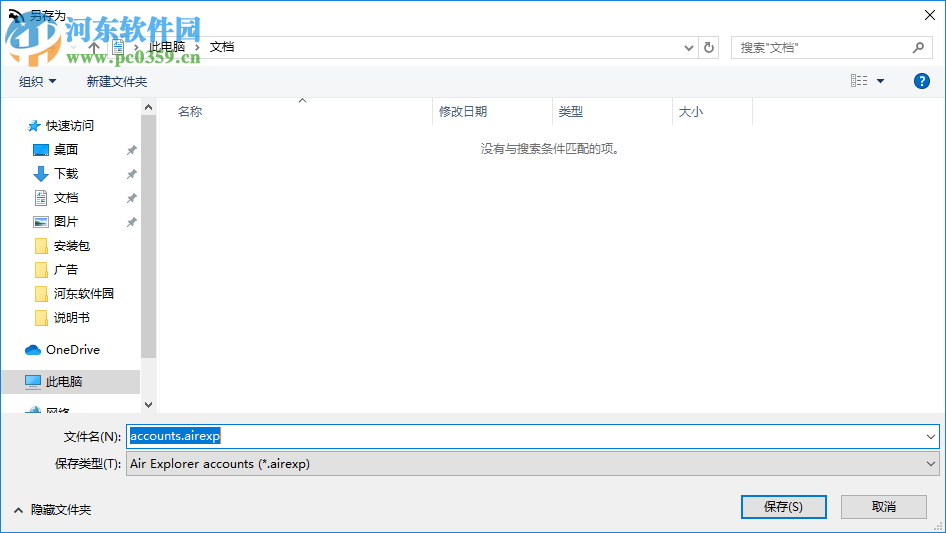Click sidebar scrollbar up arrow
946x533 pixels.
tap(148, 107)
